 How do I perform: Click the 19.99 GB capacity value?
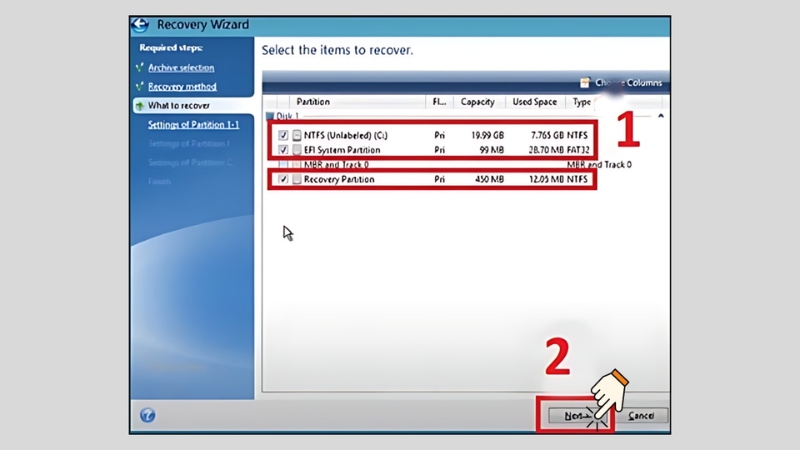pos(487,135)
